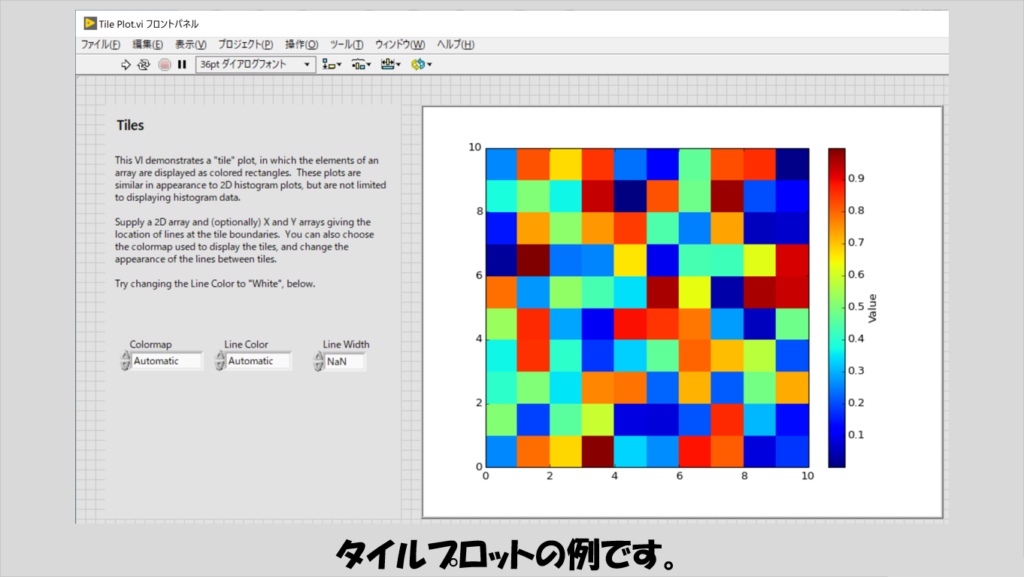Click the Colormap increment/decrement arrows
Screen dimensions: 1024x577
[125, 361]
